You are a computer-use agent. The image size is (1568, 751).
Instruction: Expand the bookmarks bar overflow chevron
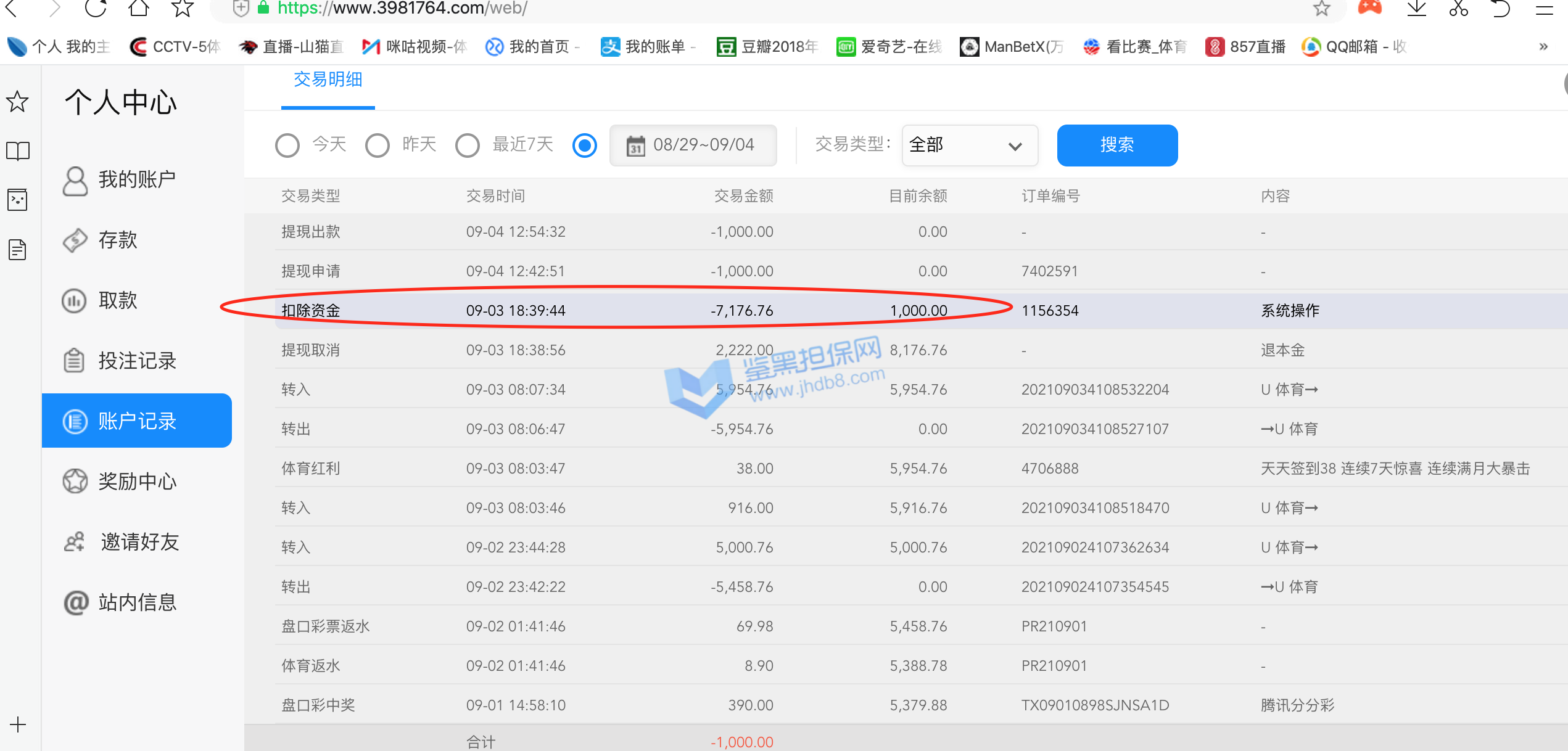1543,47
